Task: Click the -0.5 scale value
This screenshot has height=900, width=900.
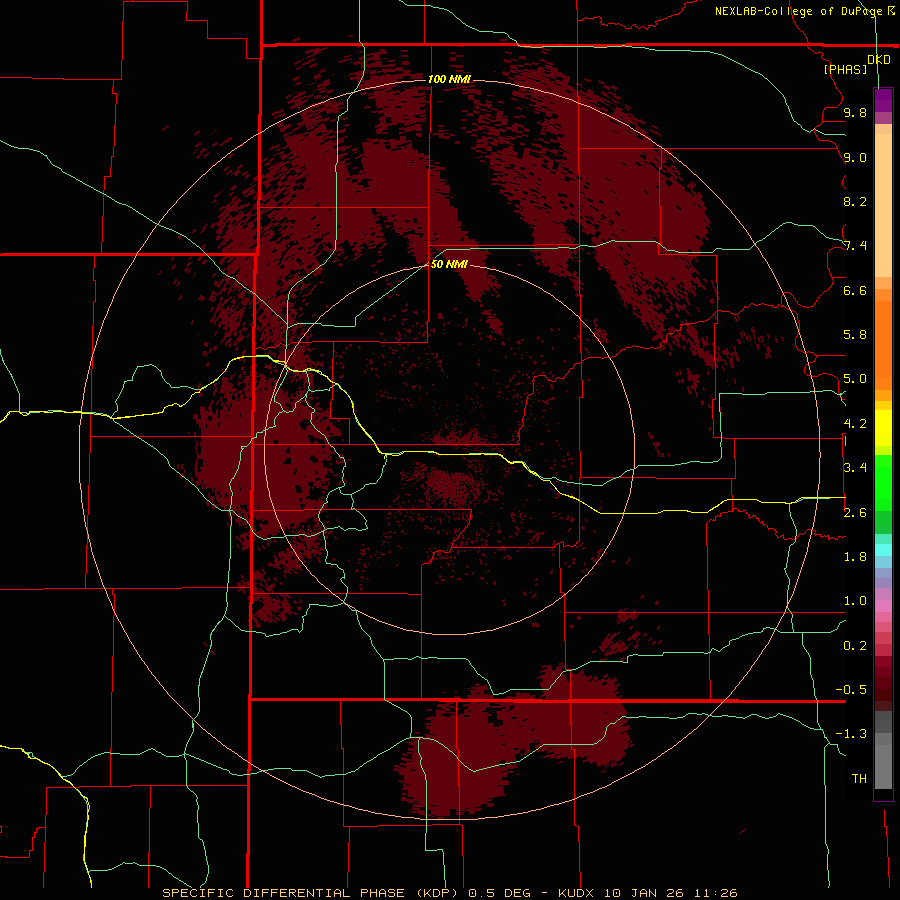Action: (x=851, y=690)
